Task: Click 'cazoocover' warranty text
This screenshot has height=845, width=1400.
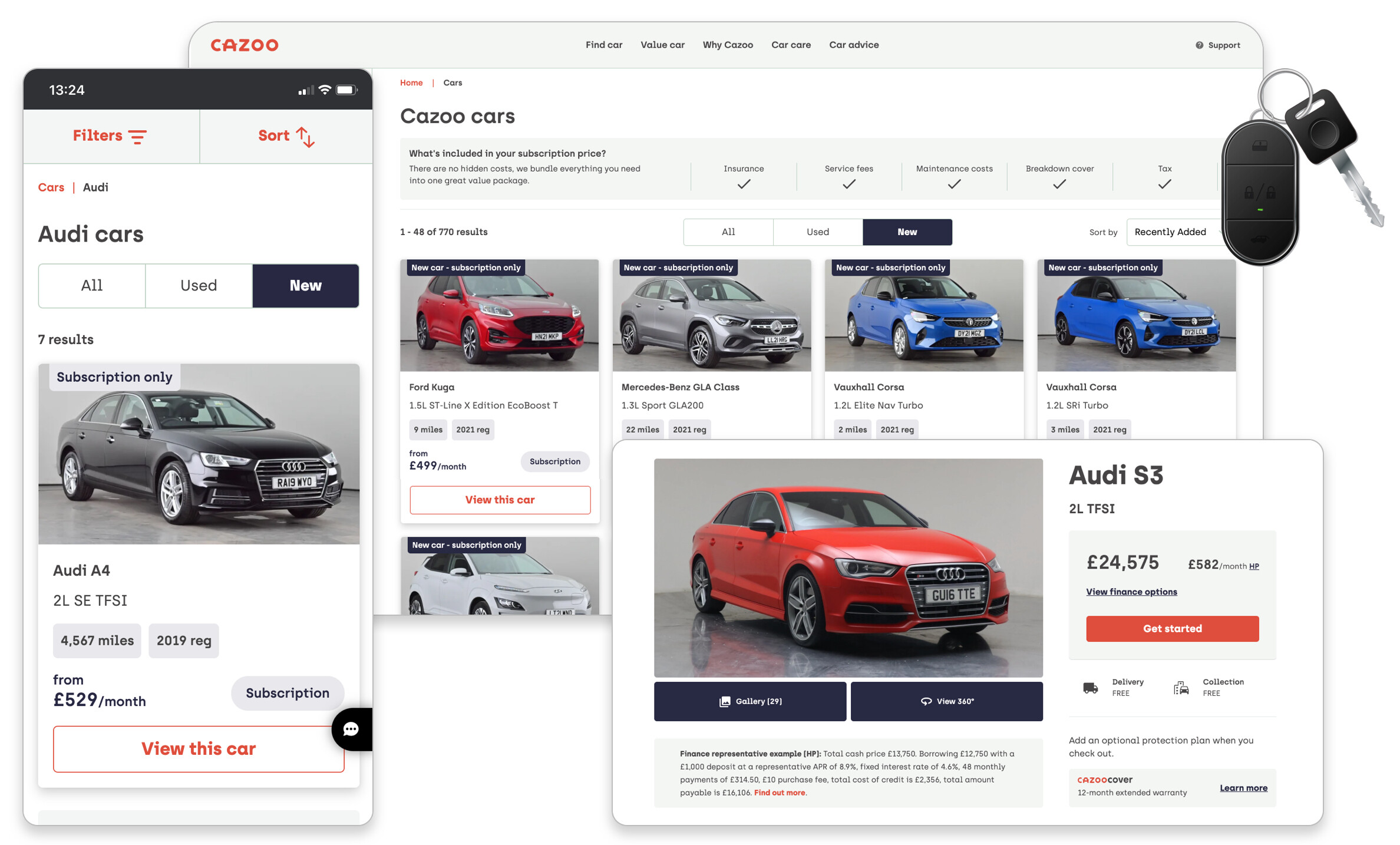Action: coord(1105,780)
